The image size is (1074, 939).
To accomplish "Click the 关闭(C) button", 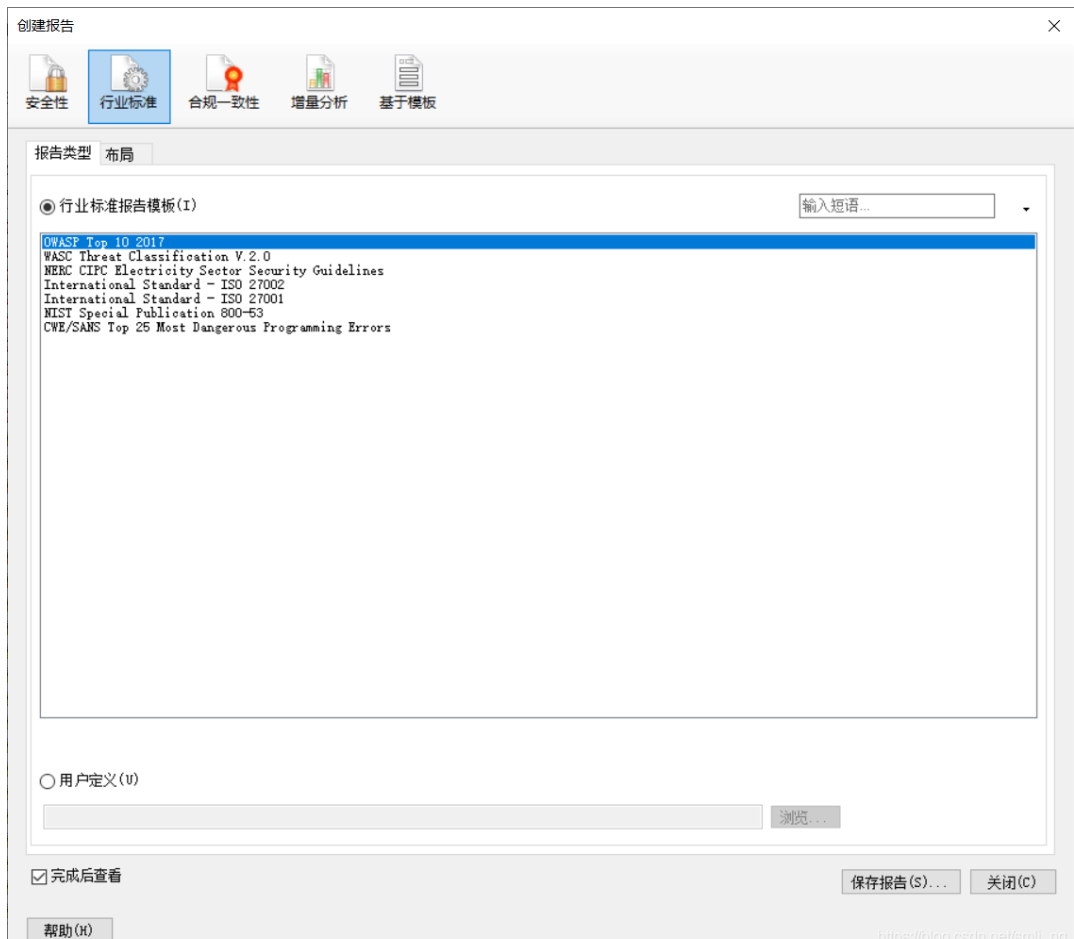I will pos(1013,882).
